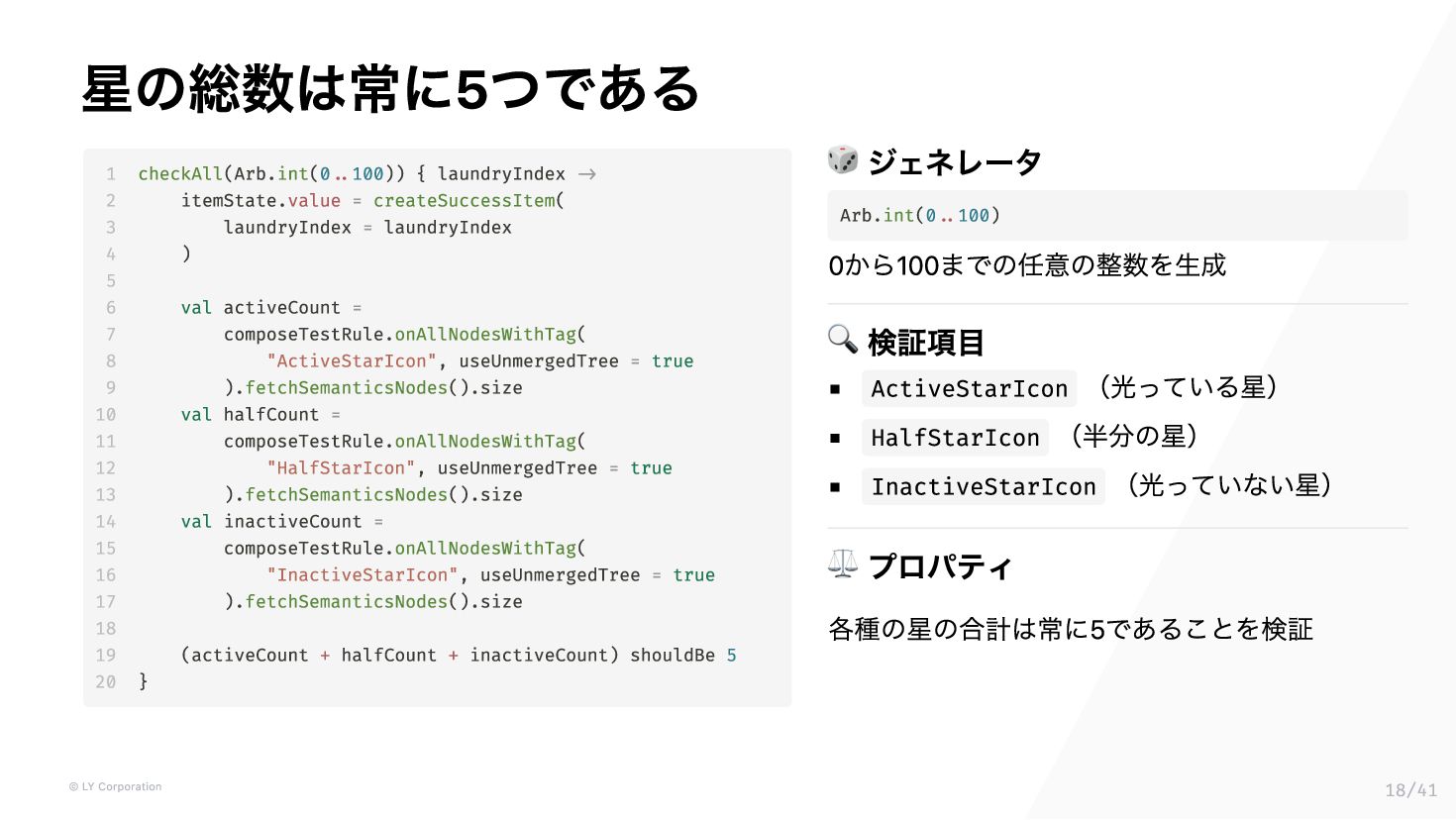The image size is (1456, 820).
Task: Click the page number 18/41
Action: pyautogui.click(x=1410, y=790)
